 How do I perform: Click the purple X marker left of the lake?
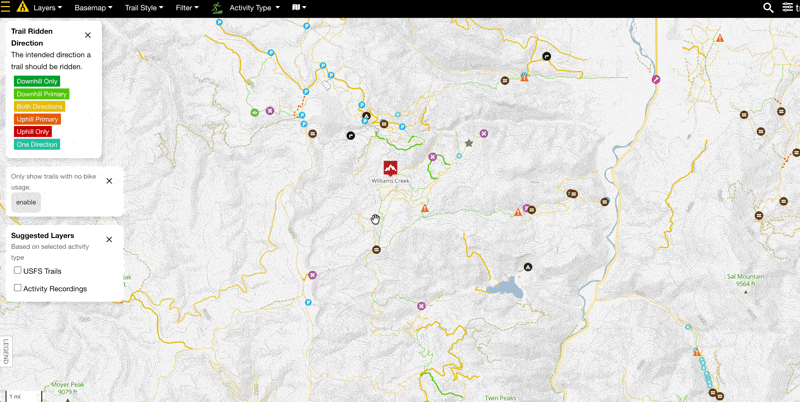point(421,306)
